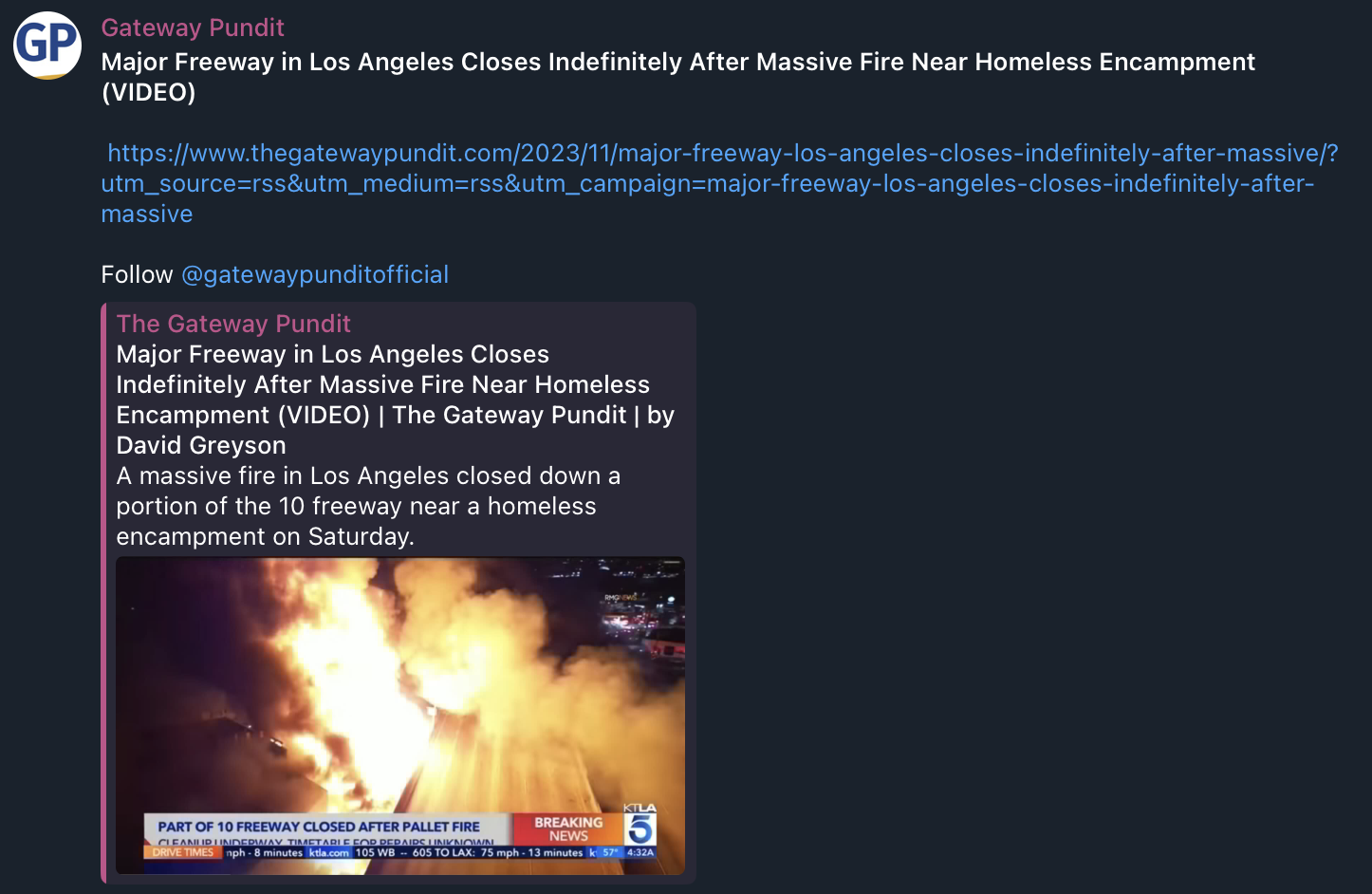
Task: Click the (VIDEO) text in message heading
Action: click(x=149, y=92)
